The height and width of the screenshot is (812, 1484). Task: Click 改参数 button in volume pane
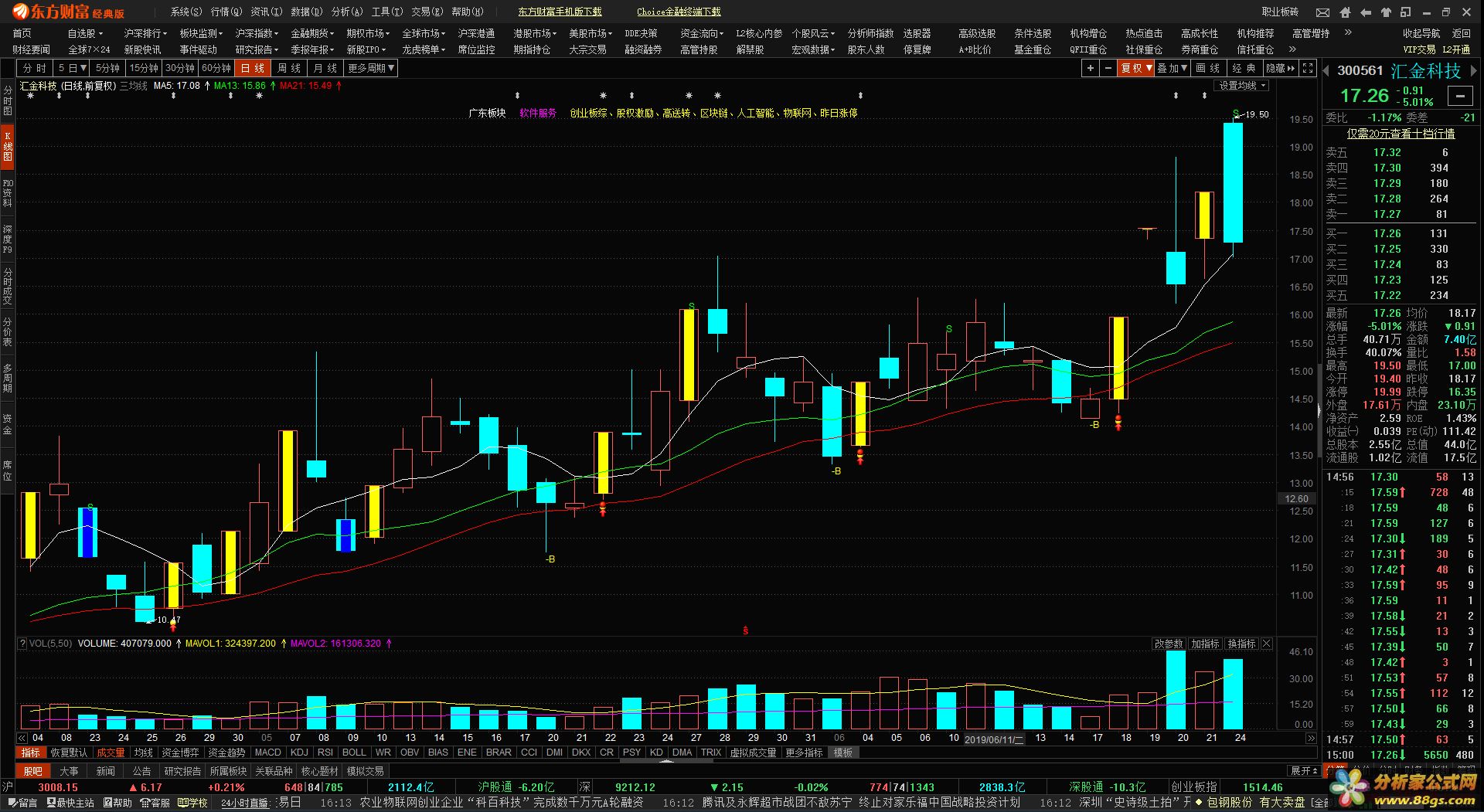1169,644
